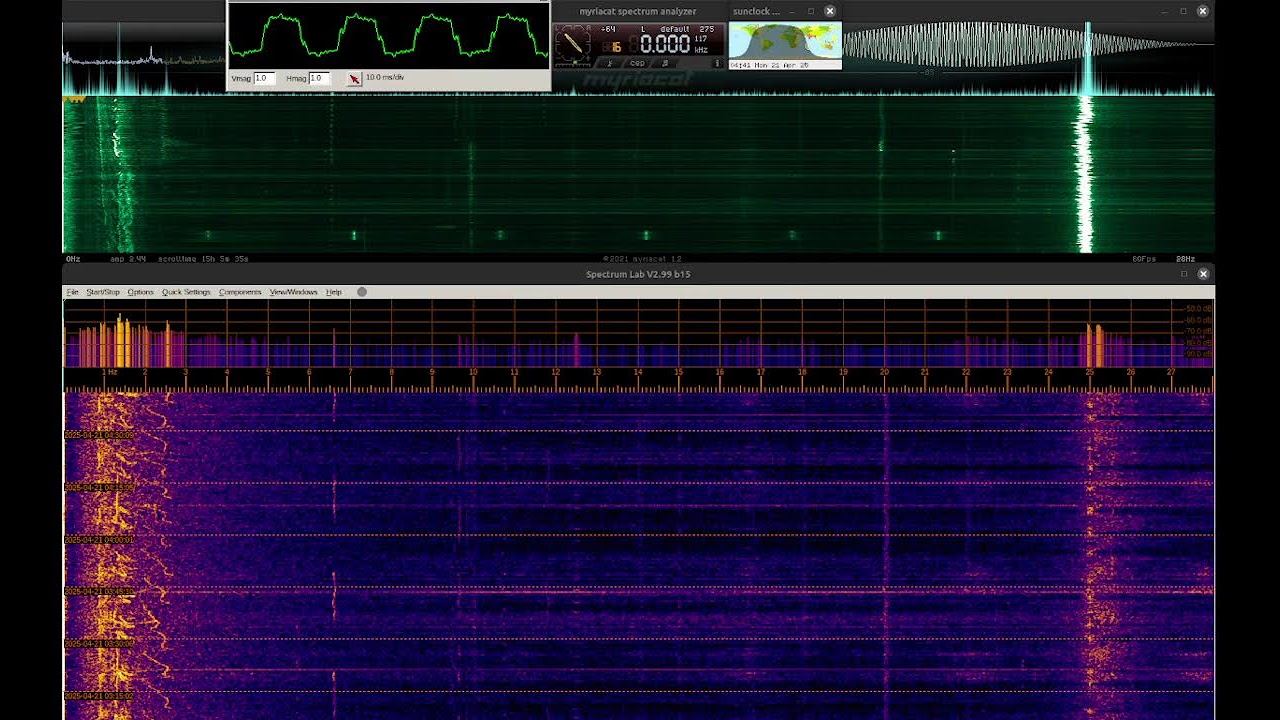The height and width of the screenshot is (720, 1280).
Task: Close the myriacat spectrum analyzer window
Action: pos(1203,11)
